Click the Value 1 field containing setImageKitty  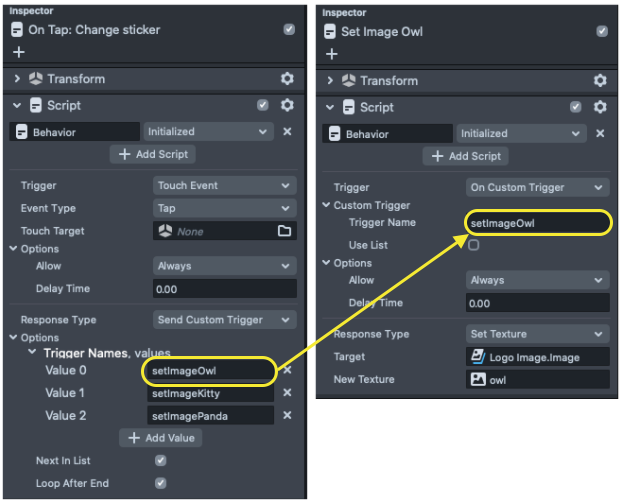210,393
